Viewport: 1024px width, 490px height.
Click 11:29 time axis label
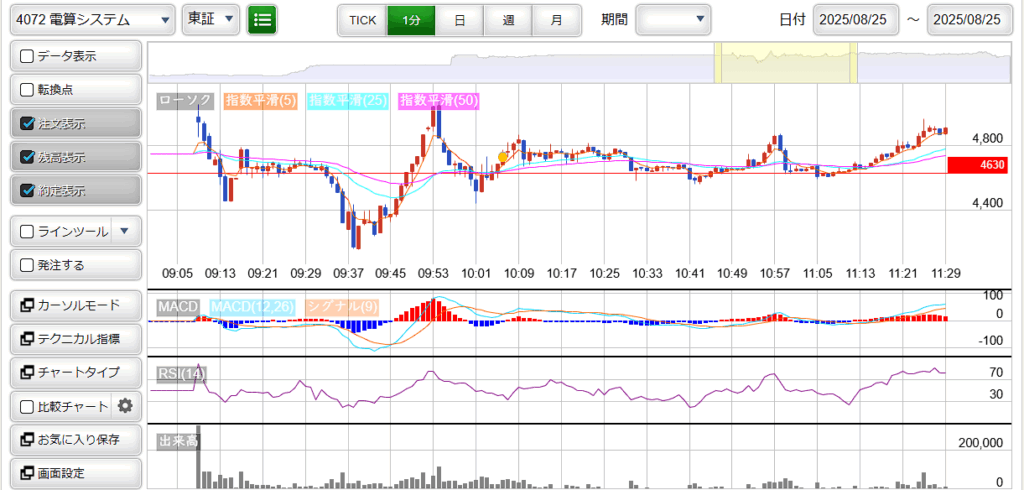click(x=946, y=272)
